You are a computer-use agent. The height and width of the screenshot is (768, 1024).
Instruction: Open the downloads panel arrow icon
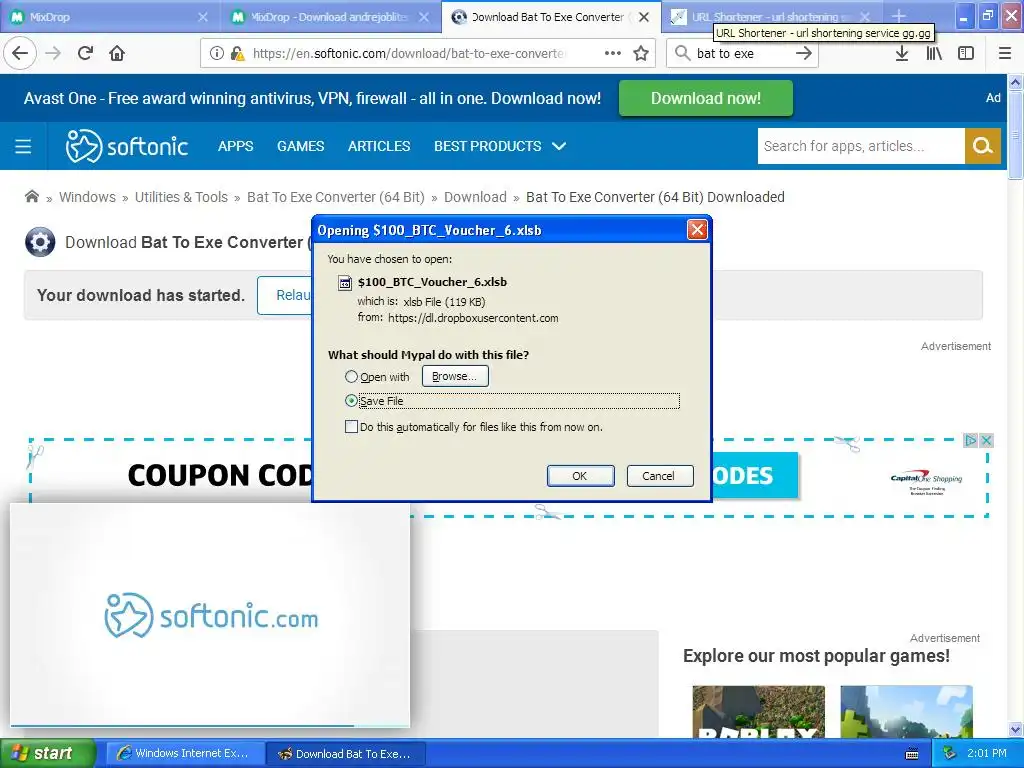coord(902,53)
